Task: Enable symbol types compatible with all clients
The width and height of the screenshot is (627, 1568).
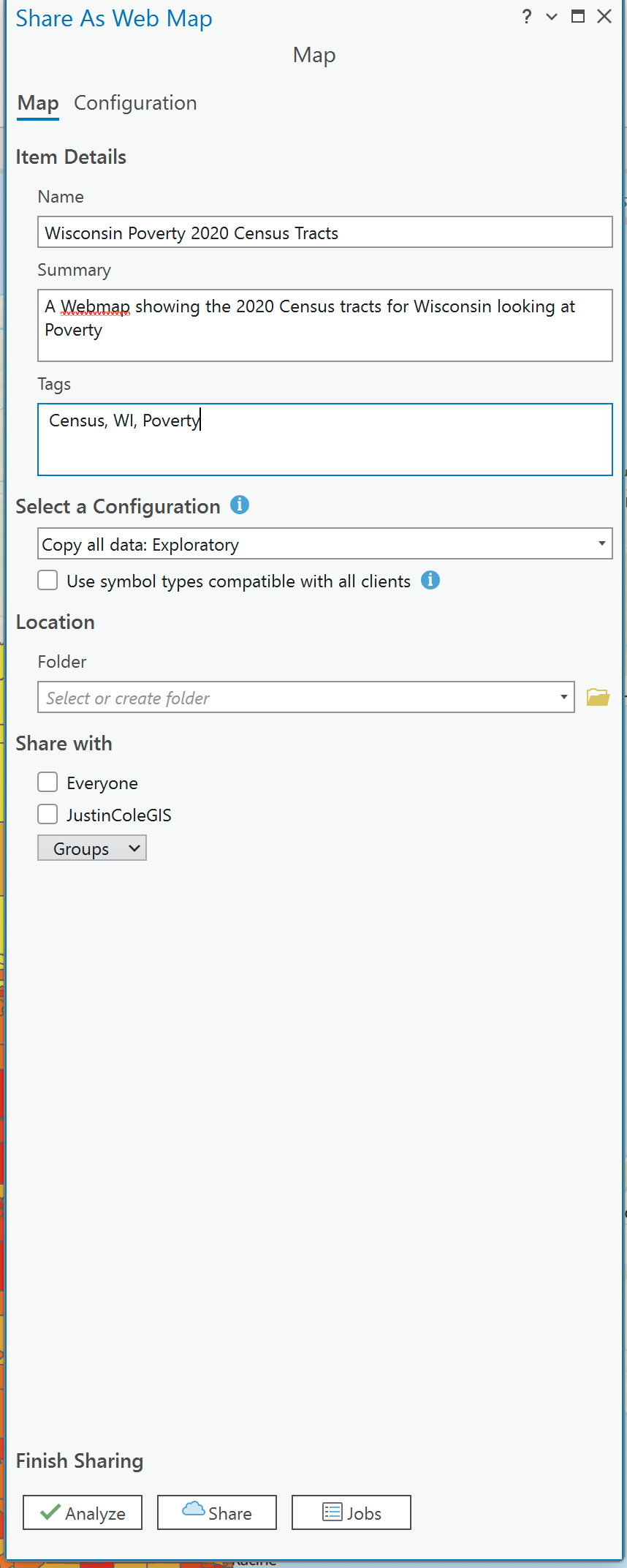Action: pos(48,581)
